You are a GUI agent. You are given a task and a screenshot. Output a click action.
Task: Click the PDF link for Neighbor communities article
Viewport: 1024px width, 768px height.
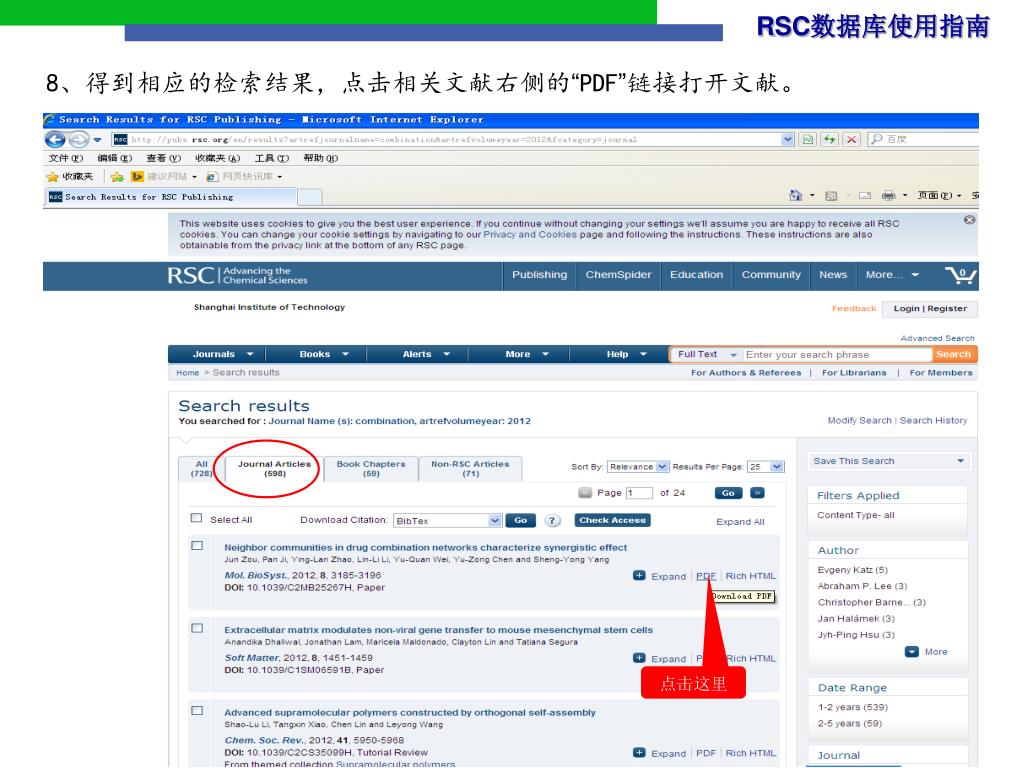(706, 576)
